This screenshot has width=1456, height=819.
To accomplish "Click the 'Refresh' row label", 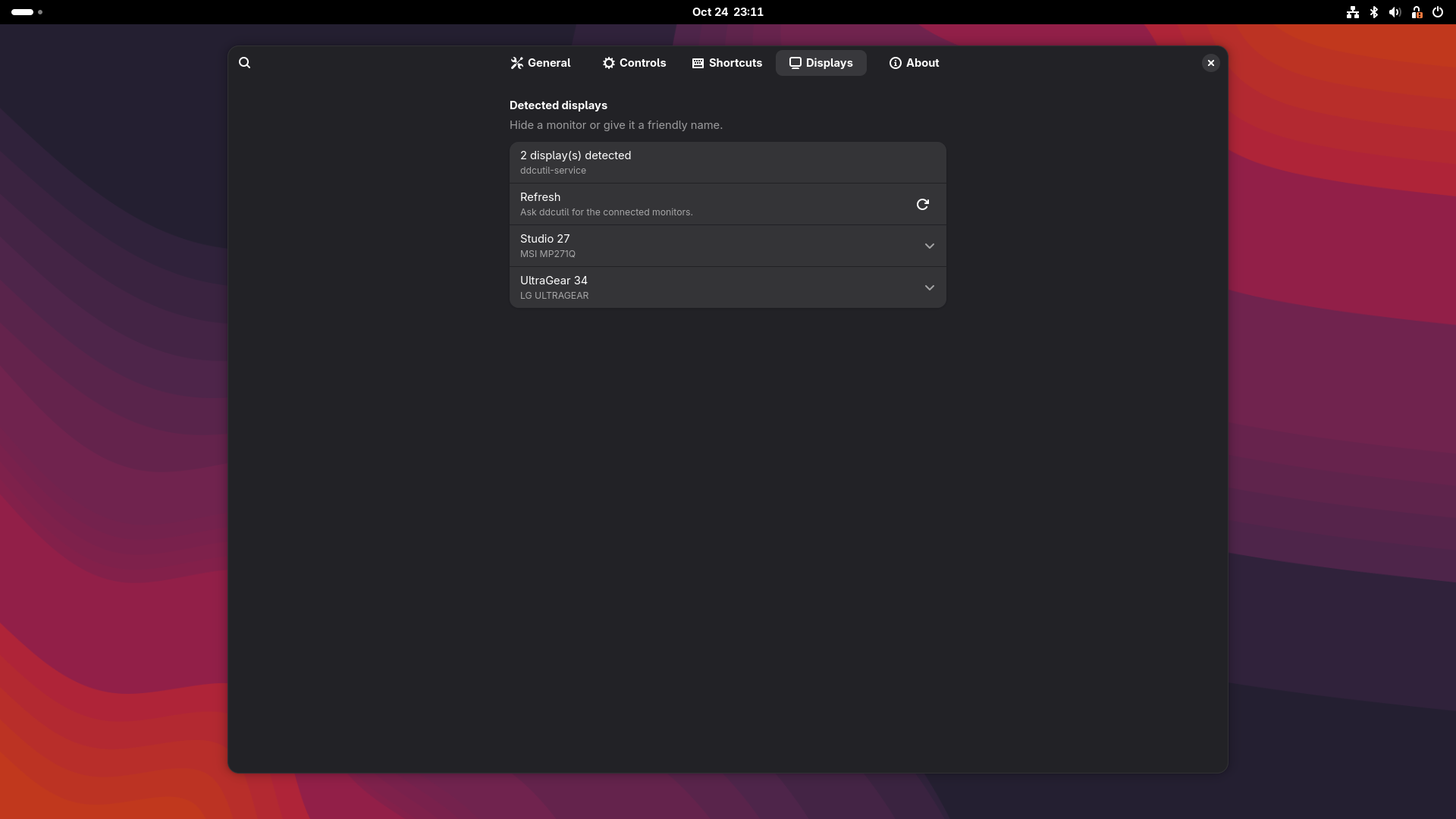I will pyautogui.click(x=540, y=197).
